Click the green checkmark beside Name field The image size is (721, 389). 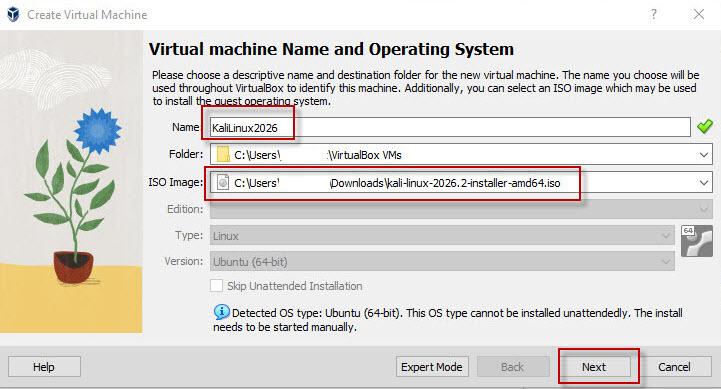[704, 126]
